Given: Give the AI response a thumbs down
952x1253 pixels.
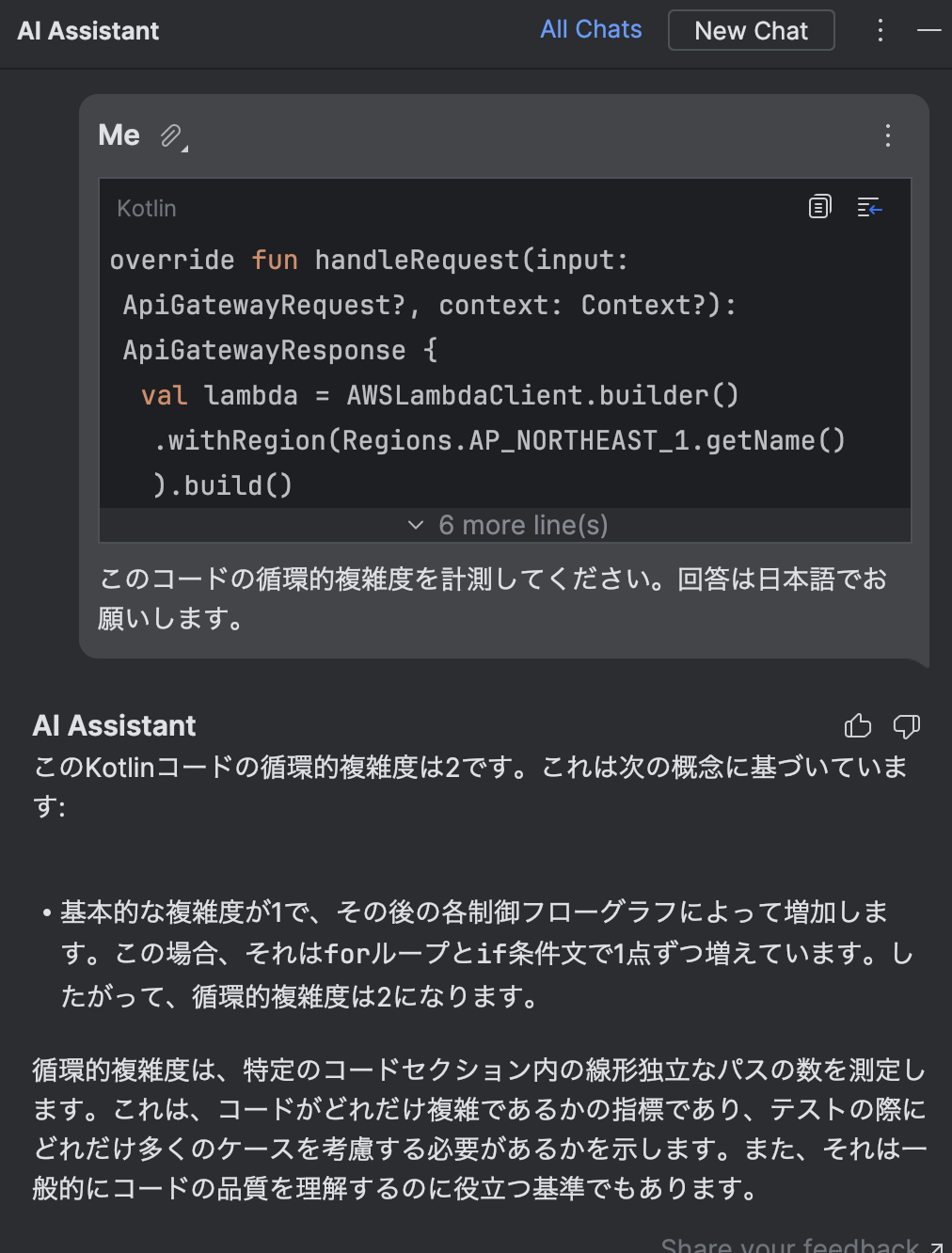Looking at the screenshot, I should pyautogui.click(x=907, y=725).
